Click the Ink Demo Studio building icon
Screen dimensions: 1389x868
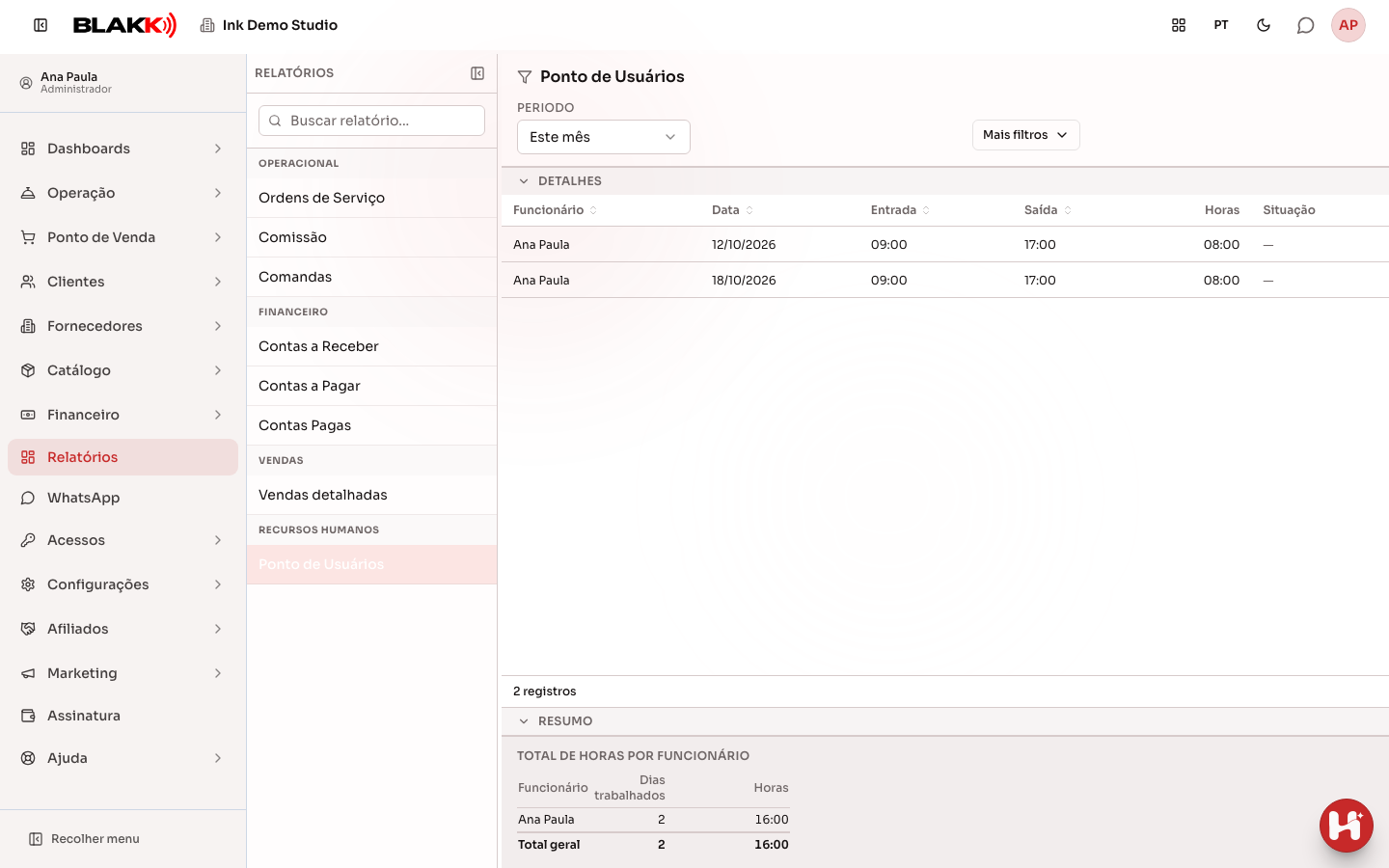(x=207, y=25)
